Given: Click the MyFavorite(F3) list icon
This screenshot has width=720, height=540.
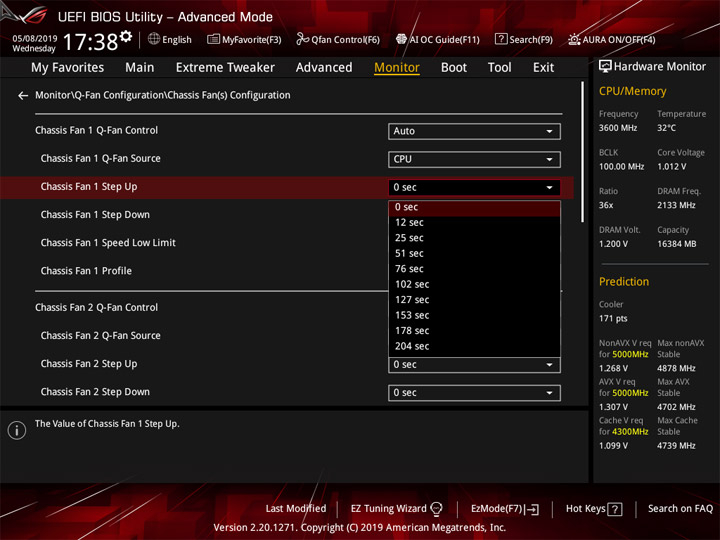Looking at the screenshot, I should (x=213, y=39).
